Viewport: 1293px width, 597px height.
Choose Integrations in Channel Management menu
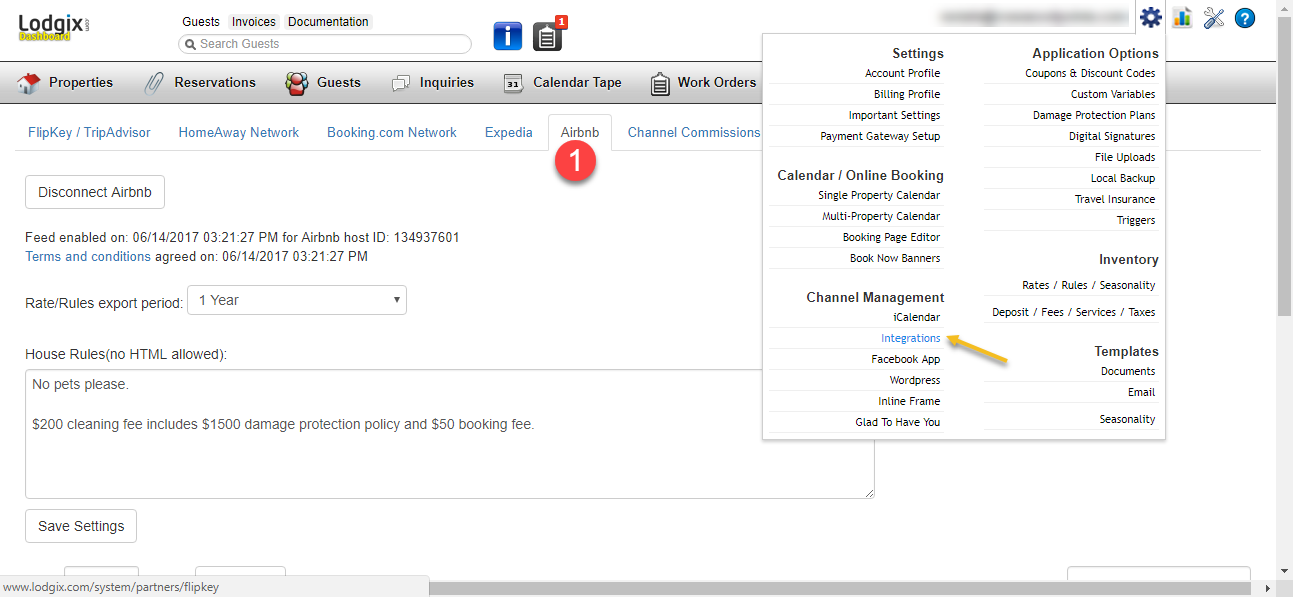coord(910,338)
